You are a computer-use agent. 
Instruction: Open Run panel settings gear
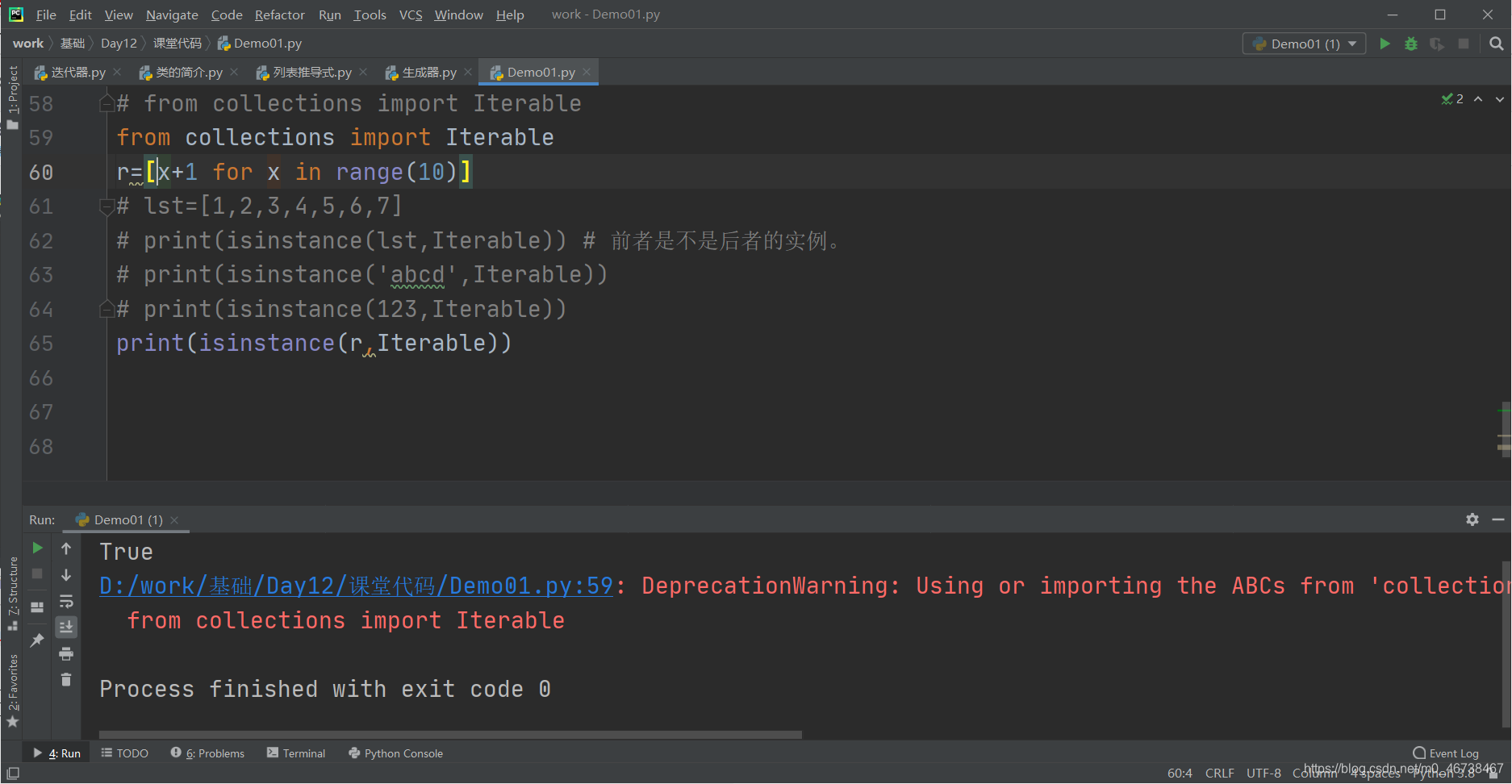click(1472, 519)
